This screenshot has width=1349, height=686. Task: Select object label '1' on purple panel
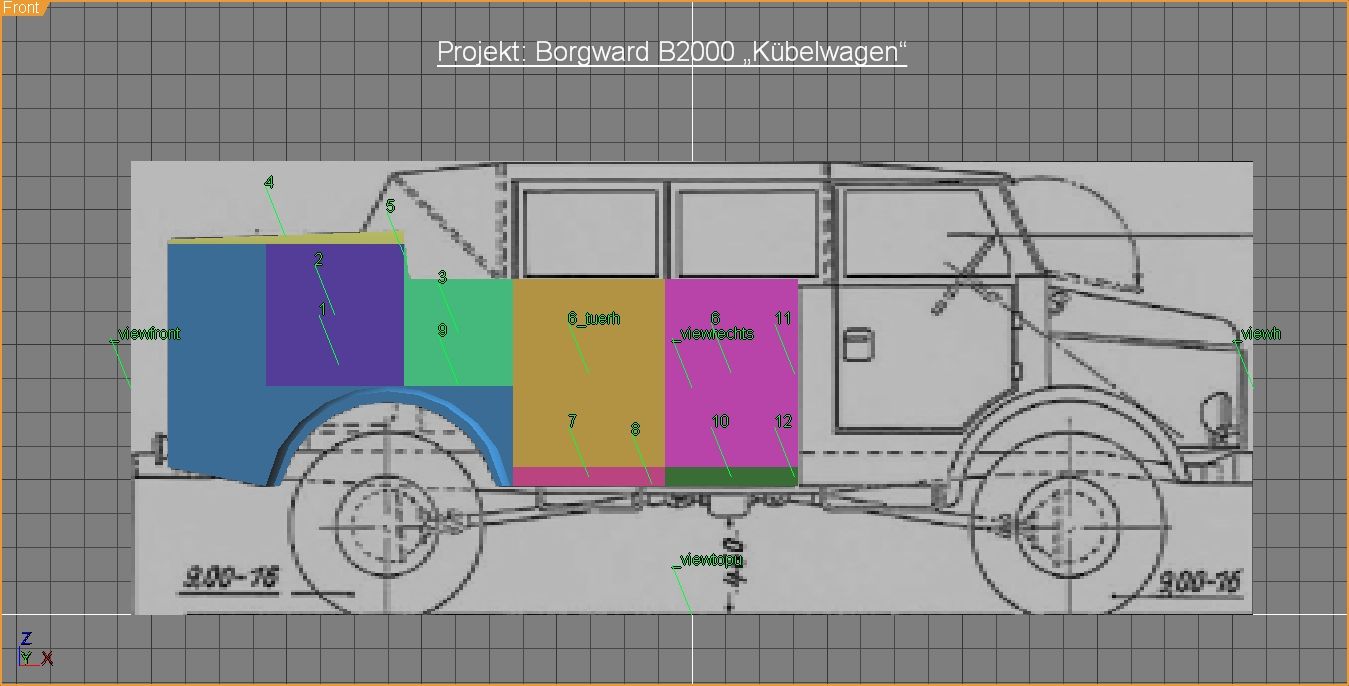[x=322, y=310]
